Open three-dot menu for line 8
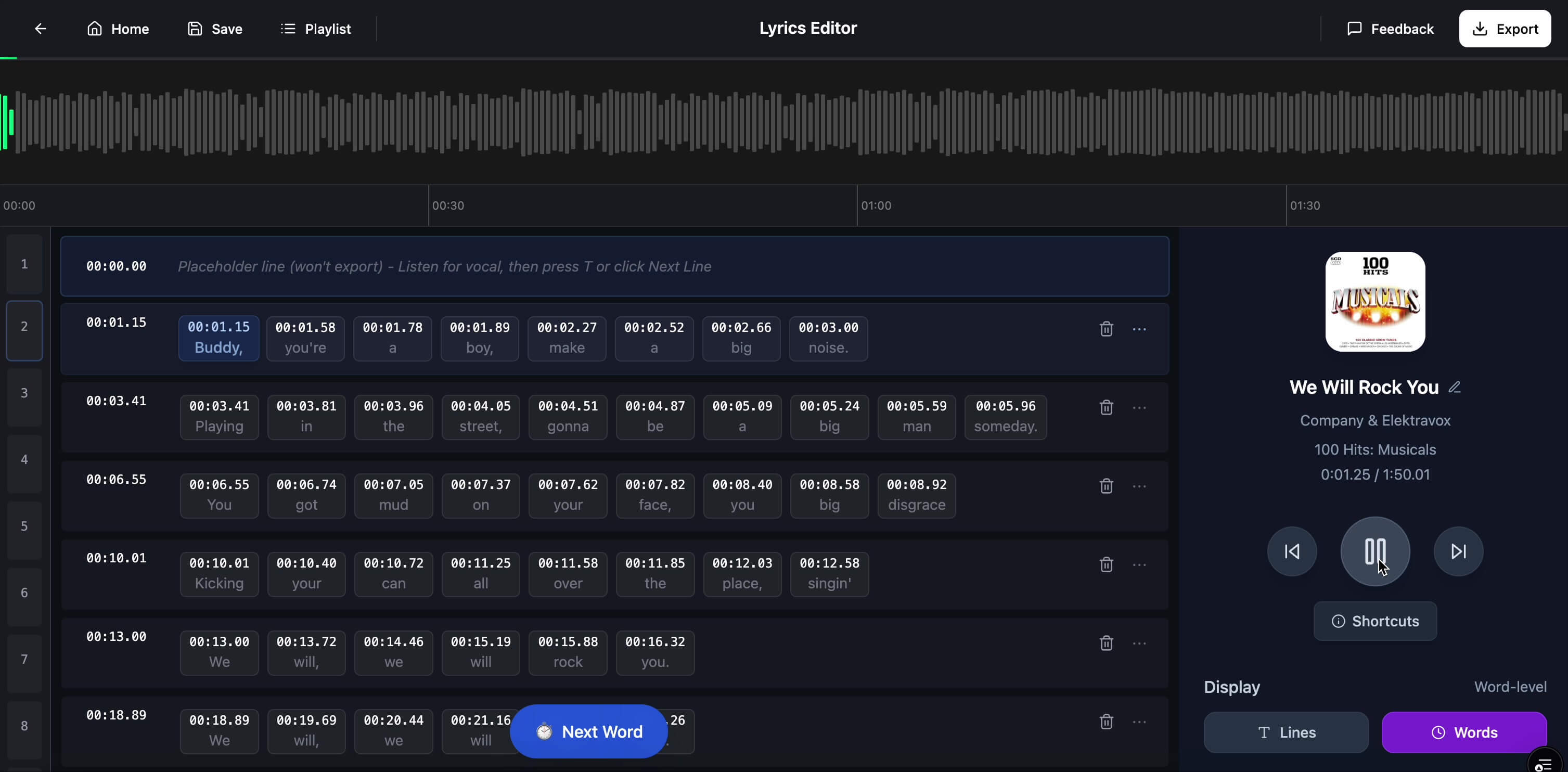The image size is (1568, 772). [x=1139, y=722]
